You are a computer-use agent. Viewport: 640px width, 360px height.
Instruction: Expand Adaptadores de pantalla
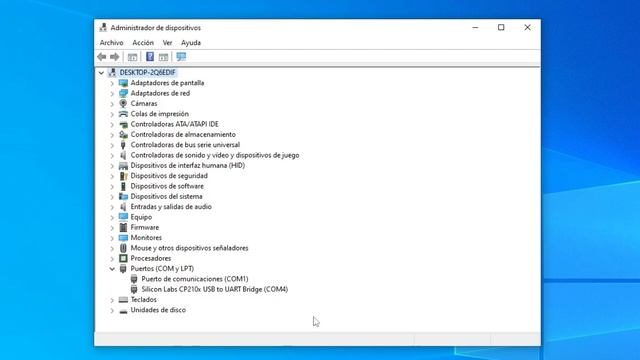(x=112, y=83)
